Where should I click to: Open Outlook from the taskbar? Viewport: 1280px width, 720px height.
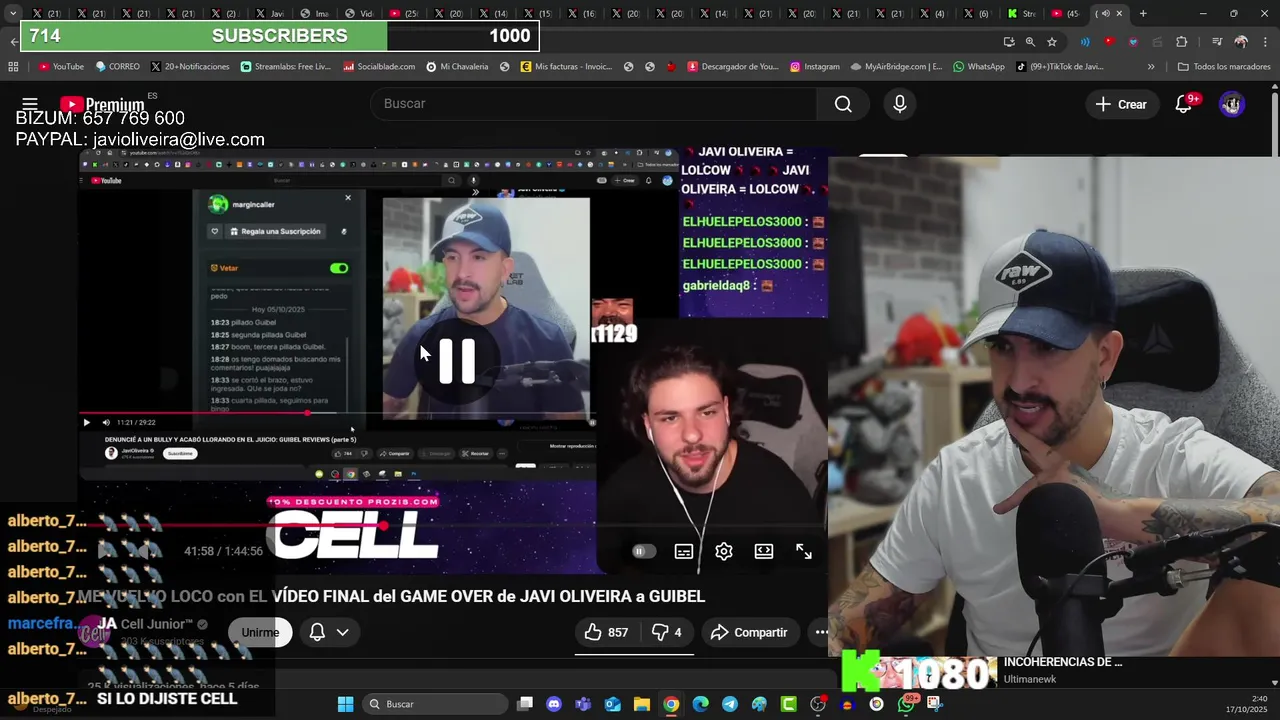(x=612, y=704)
